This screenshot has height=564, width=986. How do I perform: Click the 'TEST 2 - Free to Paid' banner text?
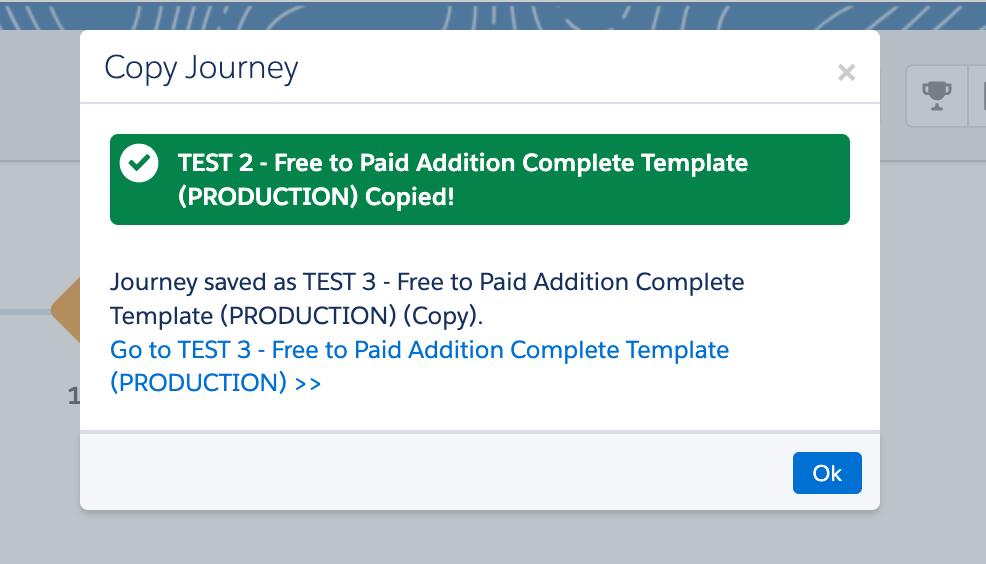(462, 163)
